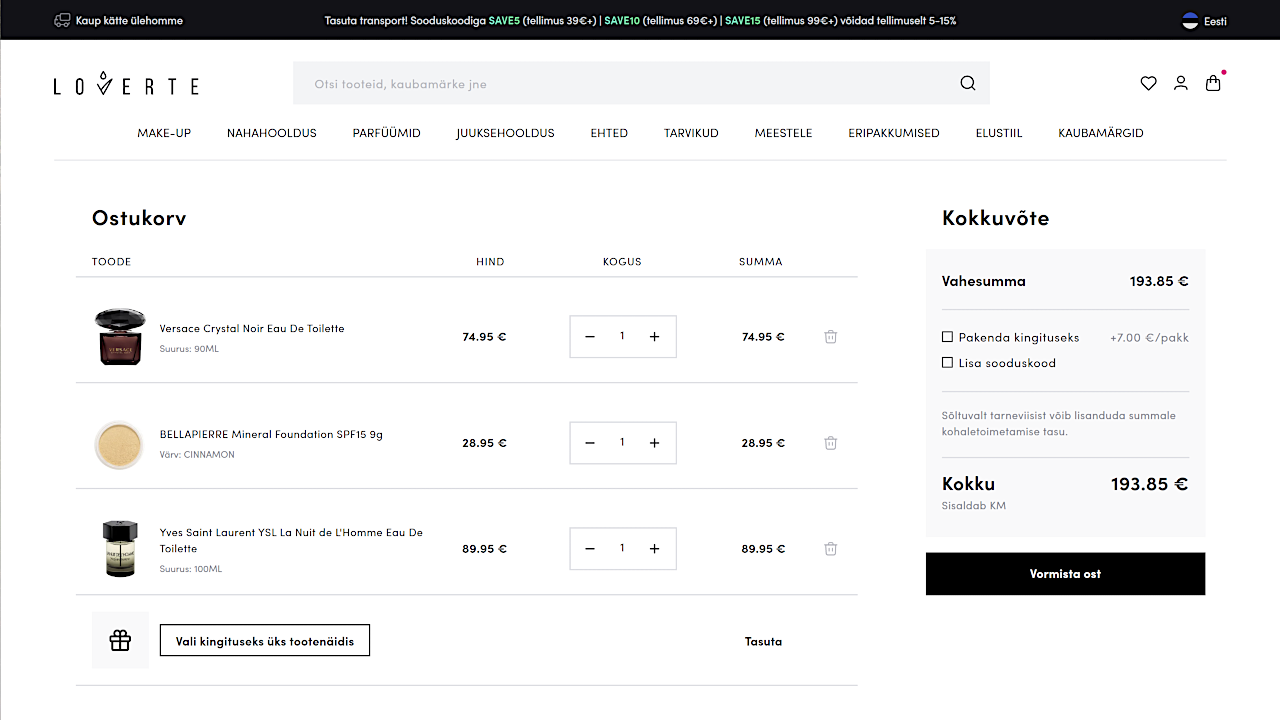The height and width of the screenshot is (720, 1280).
Task: Click the quantity value for BELLAPIERRE foundation
Action: [622, 443]
